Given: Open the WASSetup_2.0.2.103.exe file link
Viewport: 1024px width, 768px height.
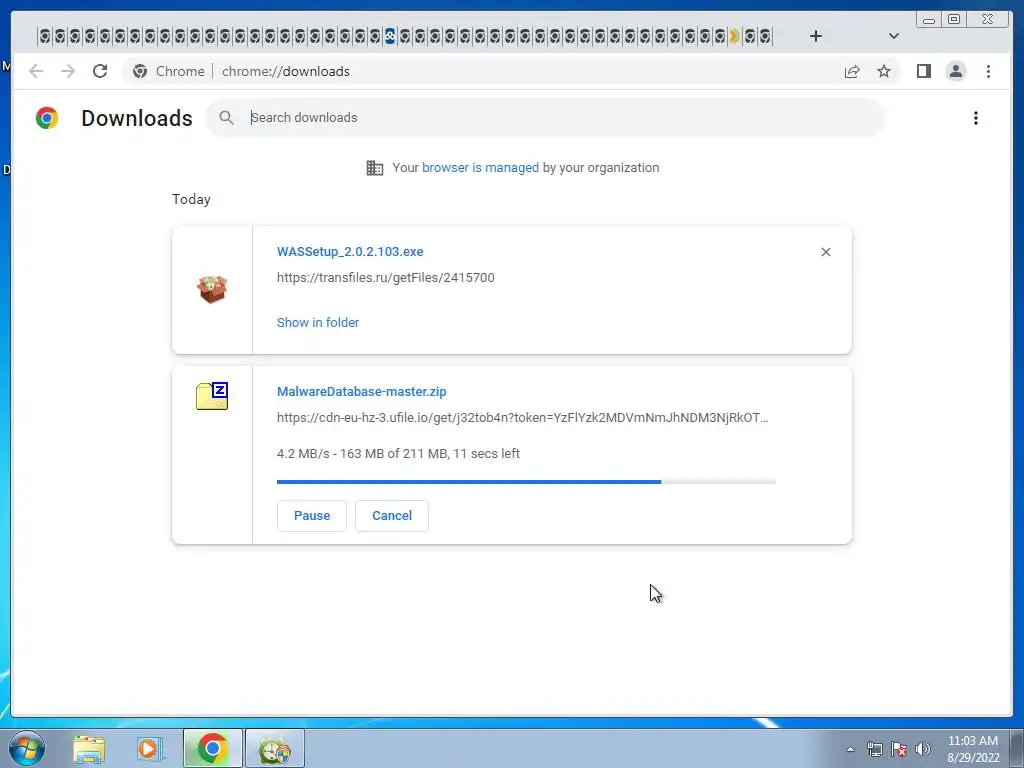Looking at the screenshot, I should (350, 251).
